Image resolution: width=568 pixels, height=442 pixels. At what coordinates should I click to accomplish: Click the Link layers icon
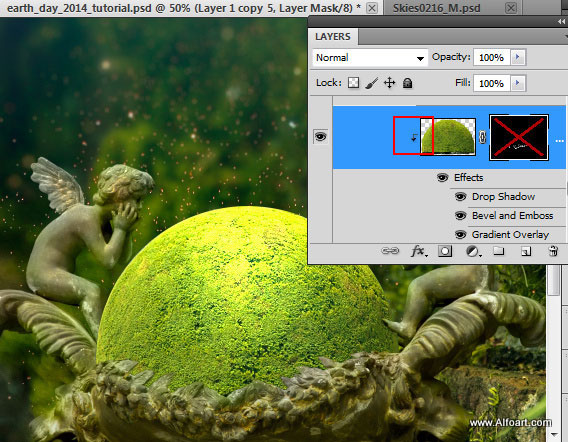pyautogui.click(x=390, y=251)
